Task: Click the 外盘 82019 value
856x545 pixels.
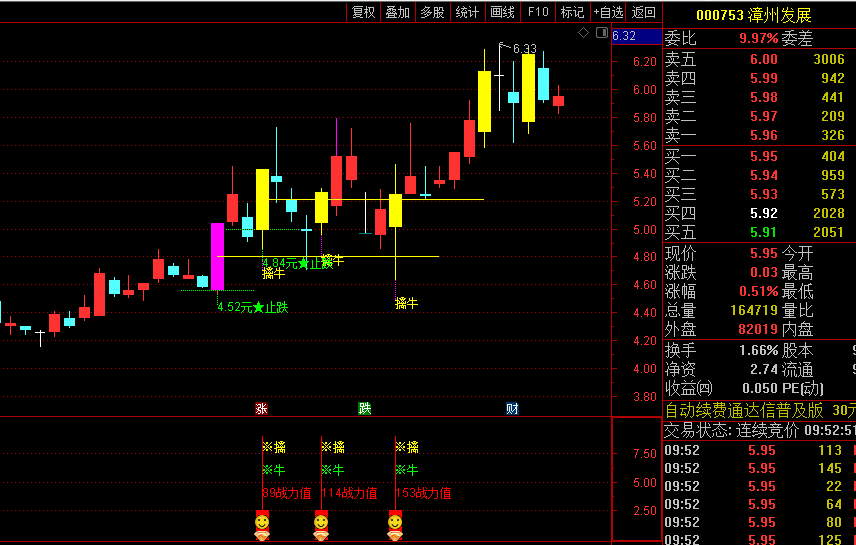Action: 758,329
